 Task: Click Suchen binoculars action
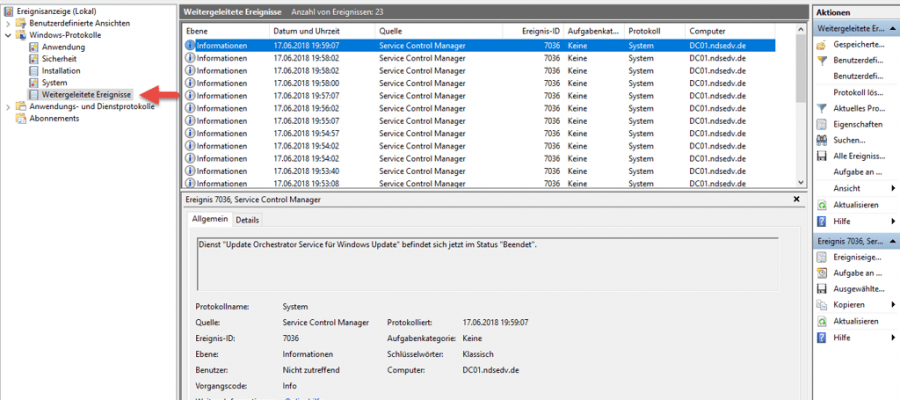point(823,140)
